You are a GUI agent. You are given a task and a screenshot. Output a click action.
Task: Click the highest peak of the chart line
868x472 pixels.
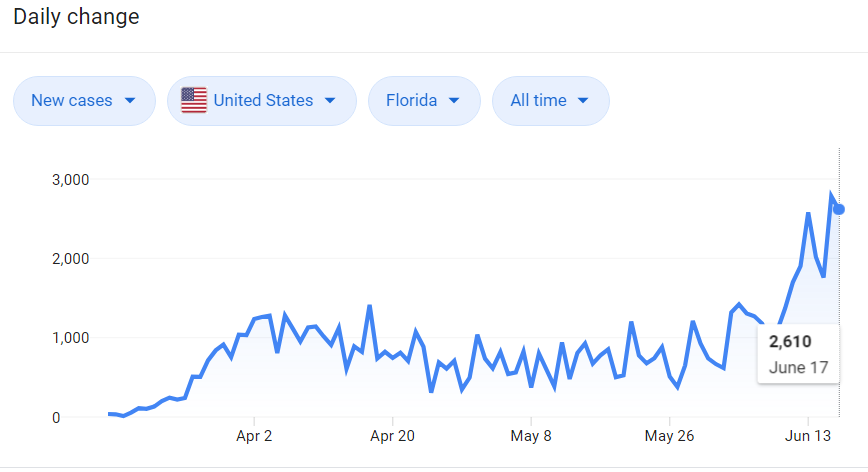(x=831, y=195)
